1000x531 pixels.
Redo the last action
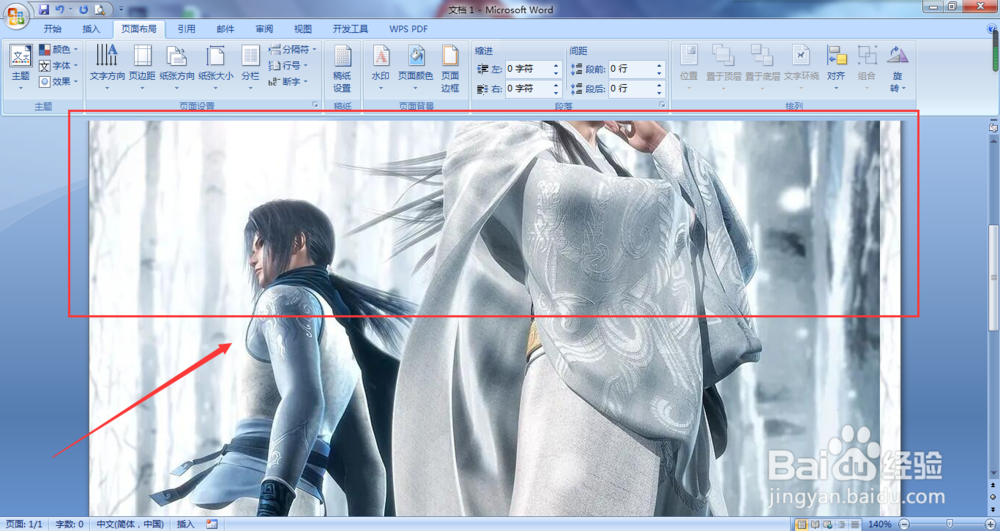click(x=84, y=10)
